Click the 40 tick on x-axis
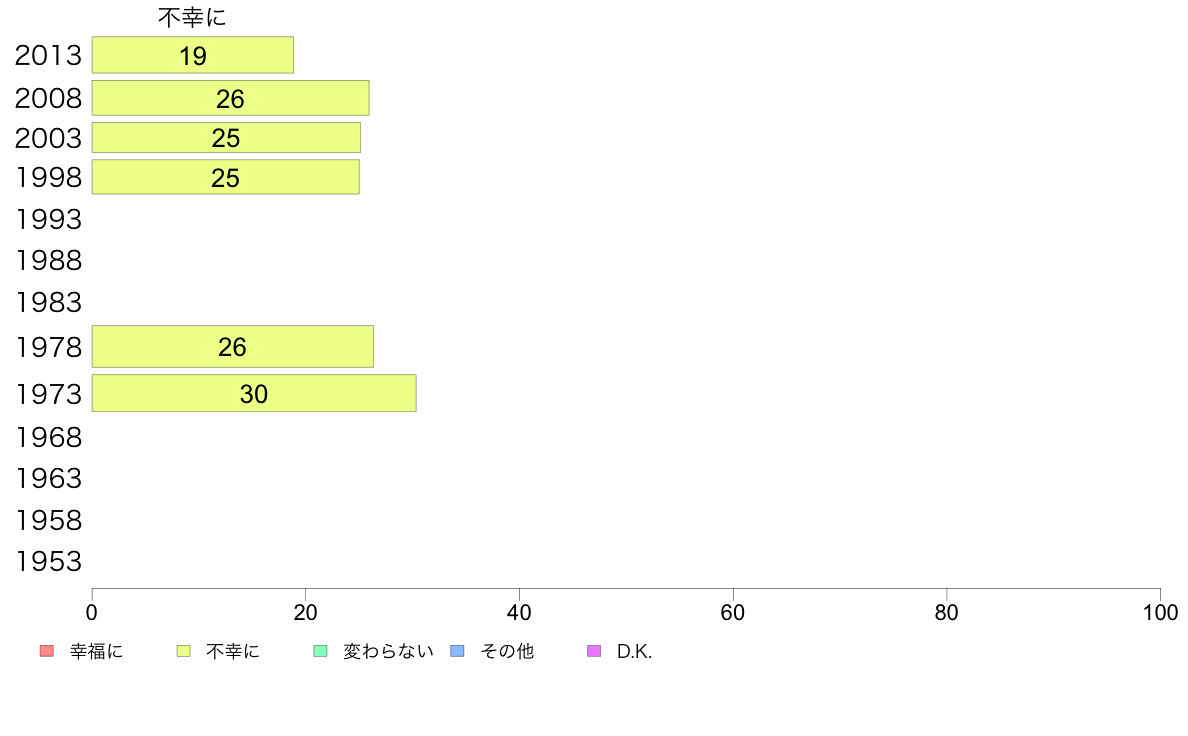The image size is (1188, 736). [519, 612]
